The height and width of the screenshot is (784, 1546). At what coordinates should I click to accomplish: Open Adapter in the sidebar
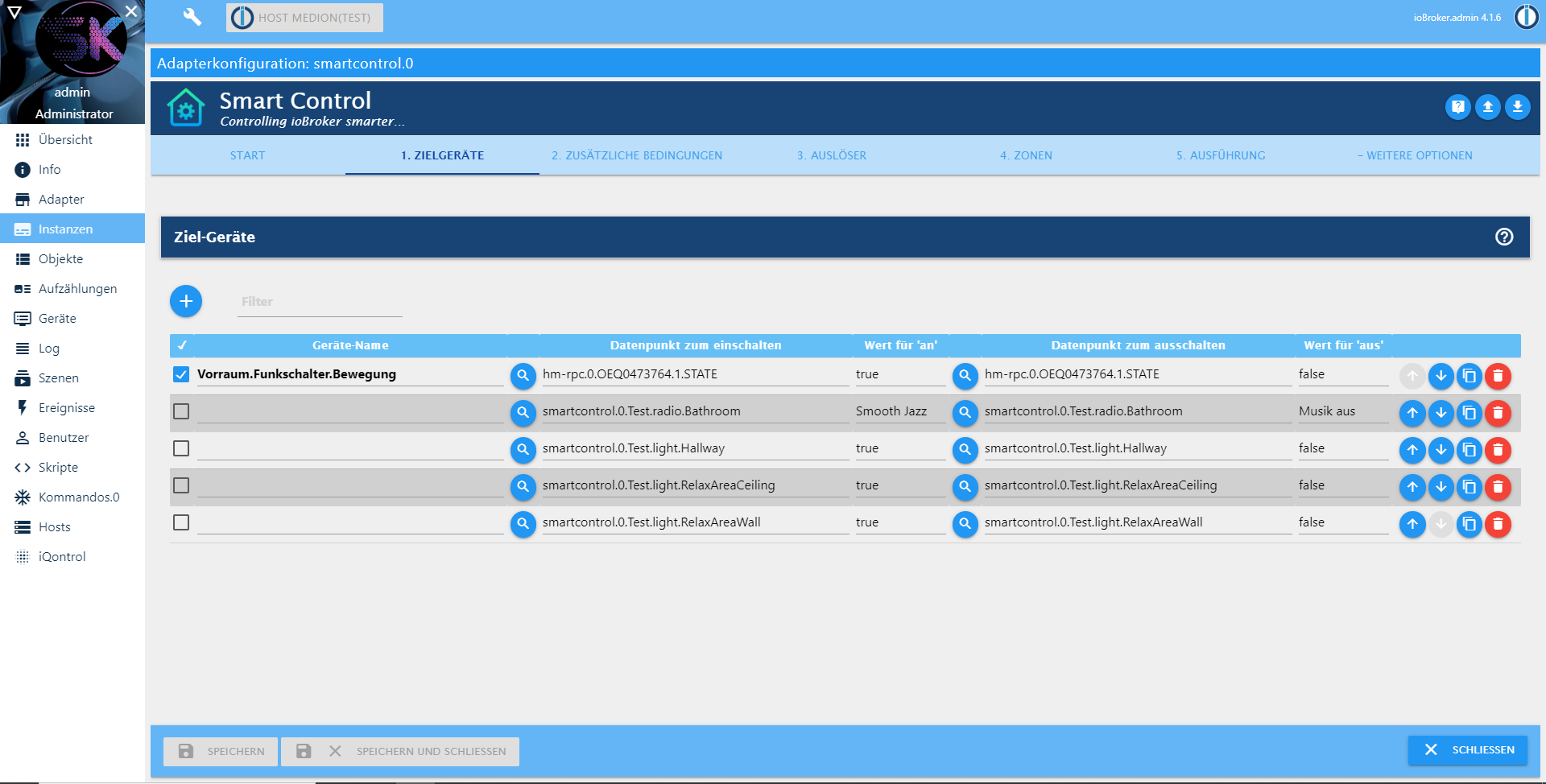pyautogui.click(x=72, y=199)
